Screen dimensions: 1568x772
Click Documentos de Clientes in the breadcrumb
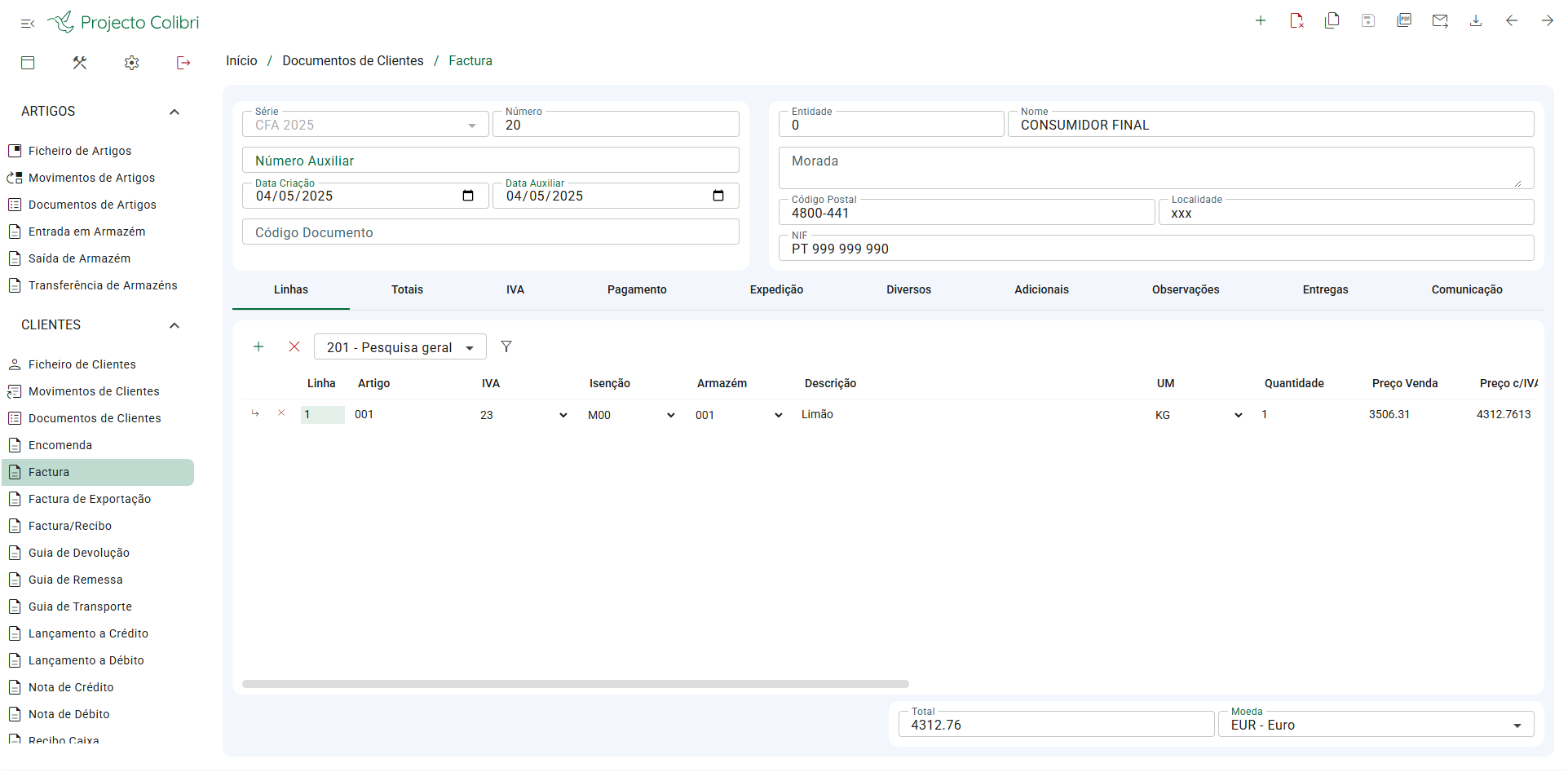353,61
